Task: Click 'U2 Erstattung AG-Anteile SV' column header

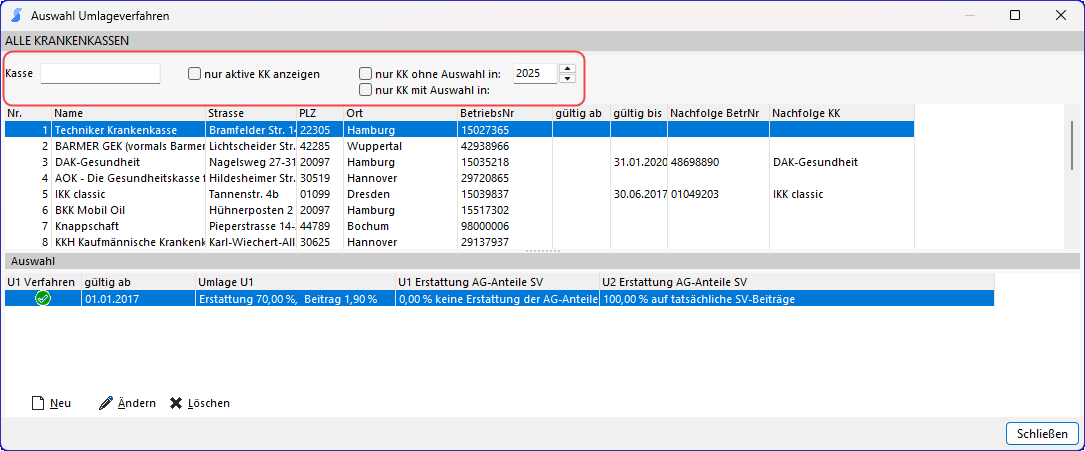Action: tap(796, 282)
